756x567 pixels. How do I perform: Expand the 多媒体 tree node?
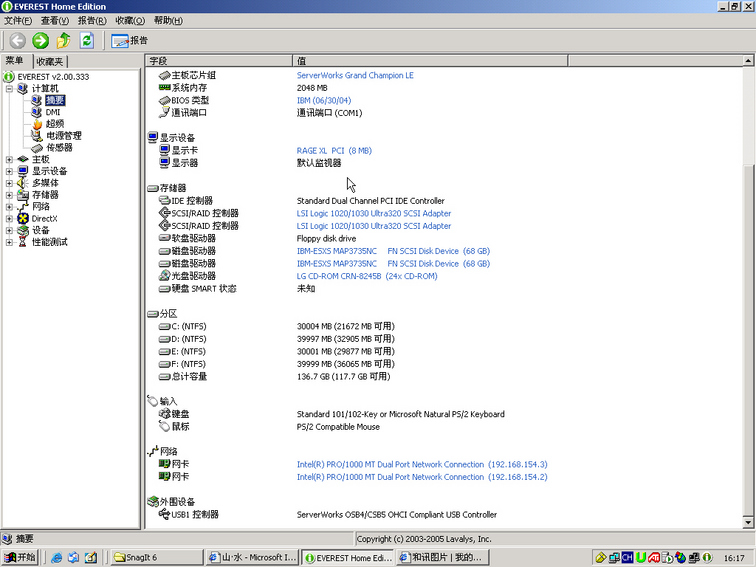pyautogui.click(x=9, y=183)
